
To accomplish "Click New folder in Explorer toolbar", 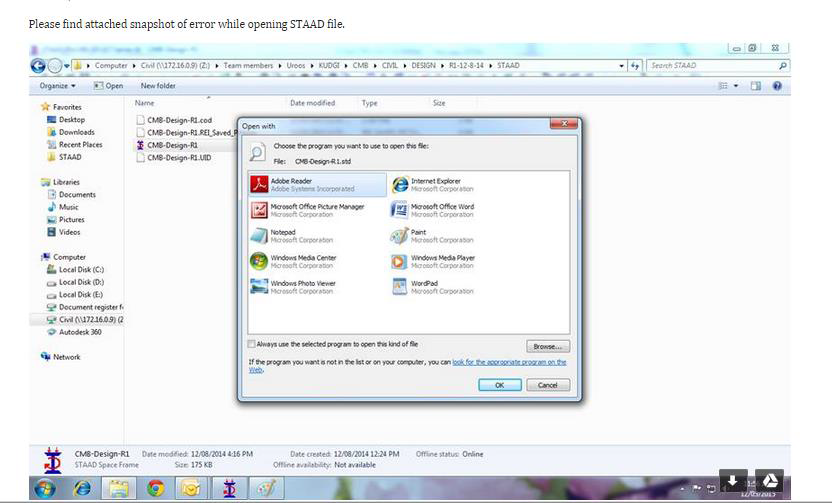I will click(158, 86).
